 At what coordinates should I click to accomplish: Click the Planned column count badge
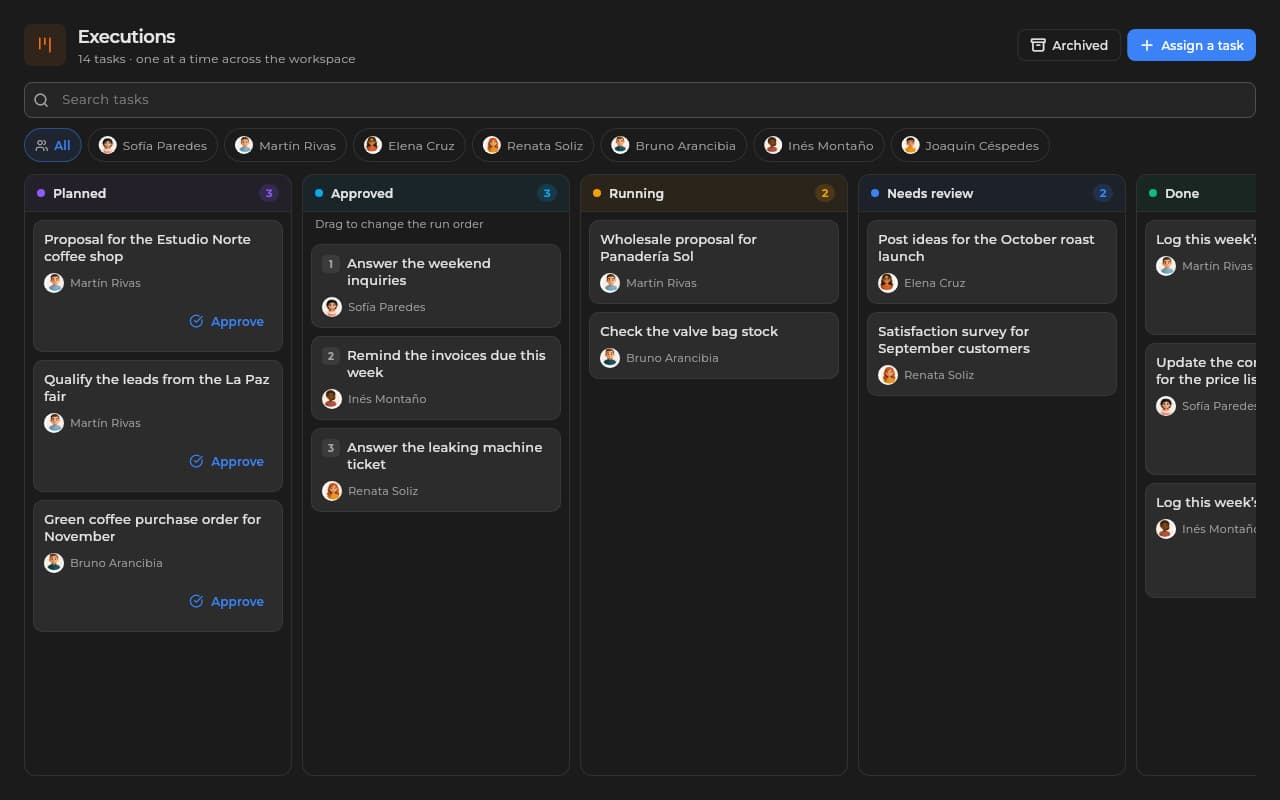269,193
